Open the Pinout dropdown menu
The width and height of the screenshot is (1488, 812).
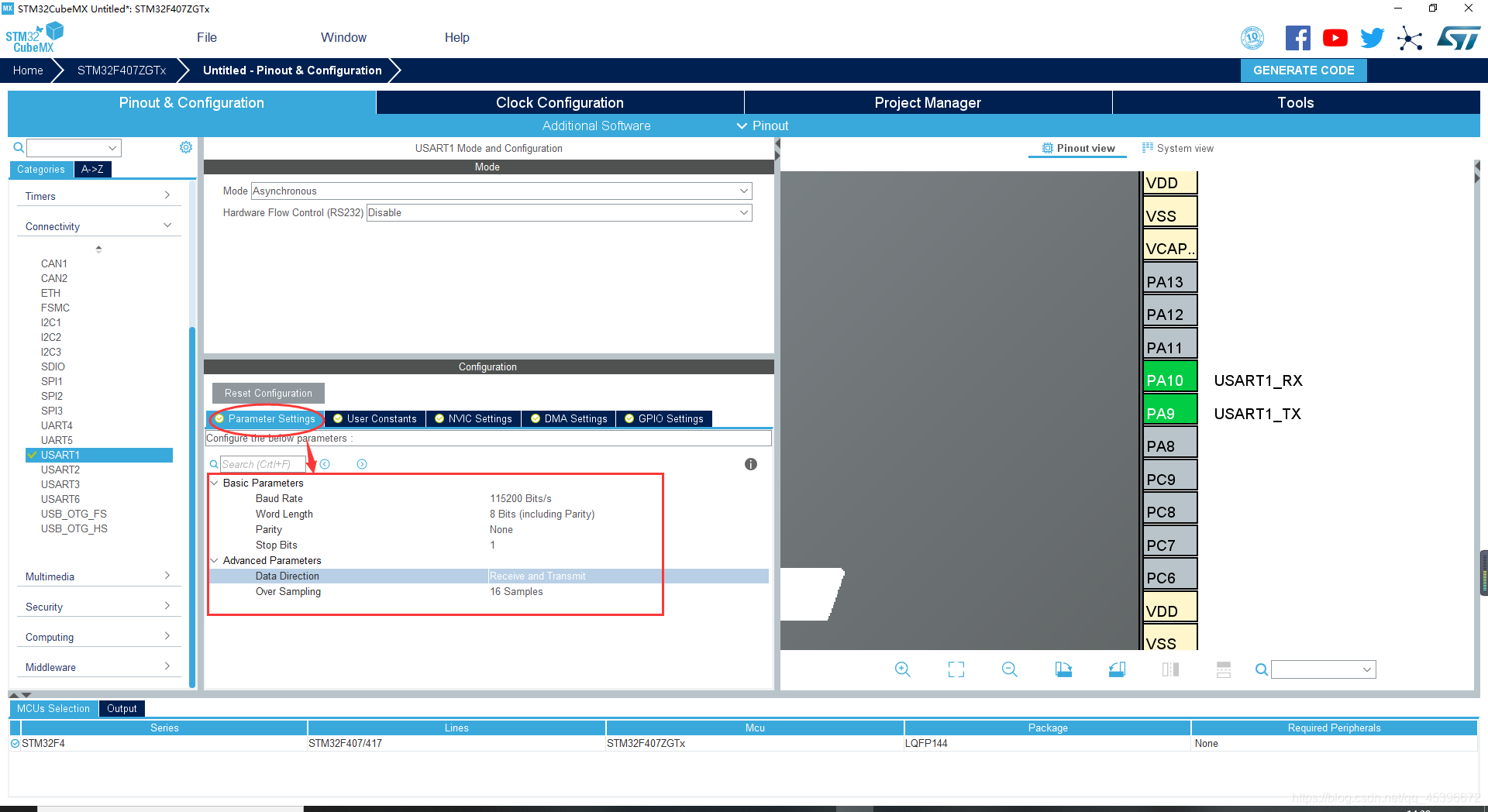[763, 126]
